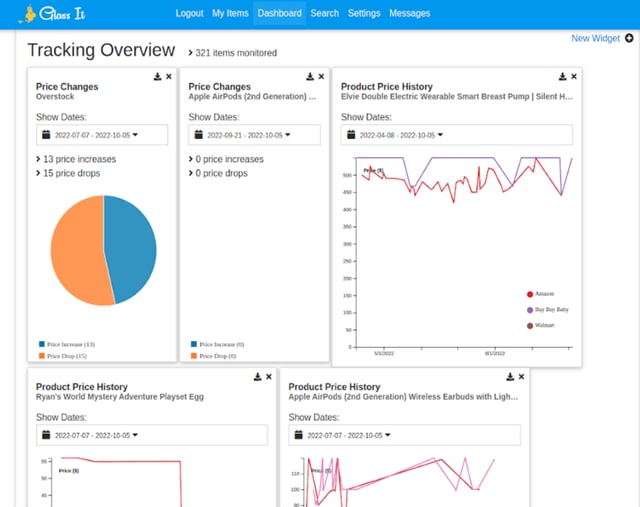Click the New Widget link
Viewport: 640px width, 507px height.
[596, 38]
